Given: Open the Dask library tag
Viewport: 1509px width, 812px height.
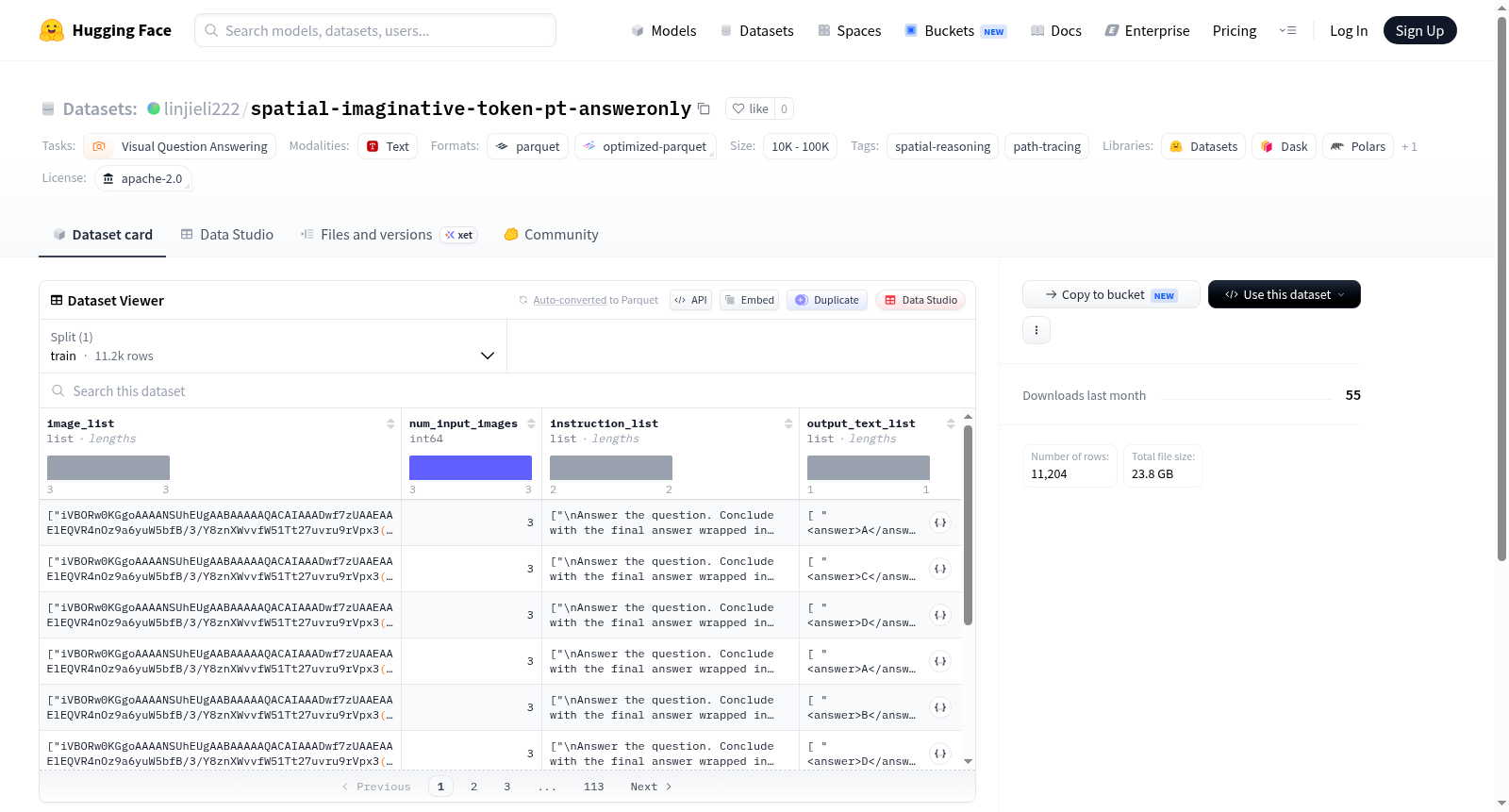Looking at the screenshot, I should point(1284,146).
